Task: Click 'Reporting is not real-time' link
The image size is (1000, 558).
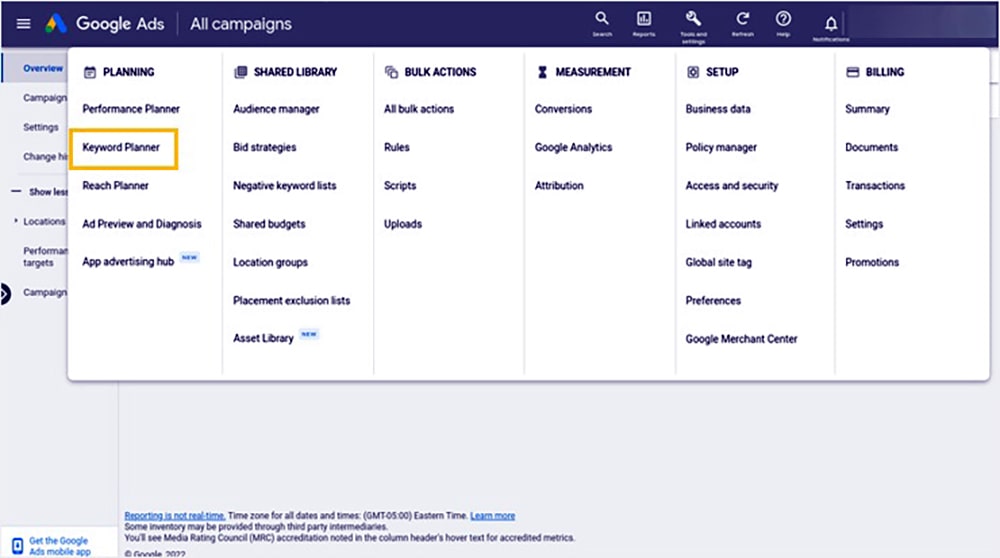Action: pos(175,515)
